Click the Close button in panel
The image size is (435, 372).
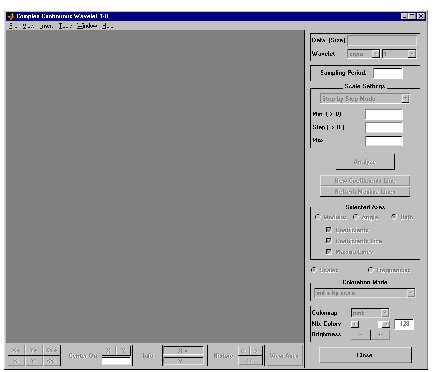pos(365,355)
